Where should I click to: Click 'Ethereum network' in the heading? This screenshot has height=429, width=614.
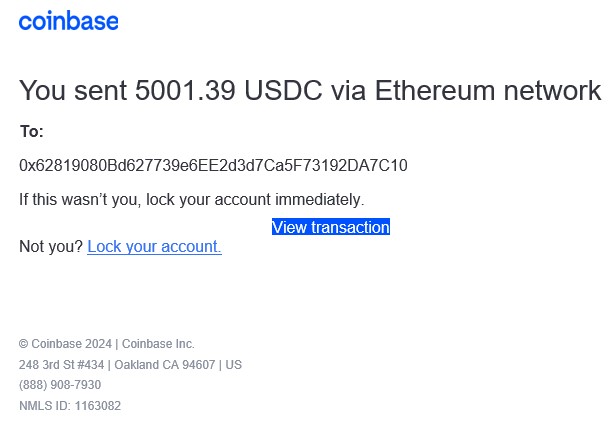coord(488,91)
